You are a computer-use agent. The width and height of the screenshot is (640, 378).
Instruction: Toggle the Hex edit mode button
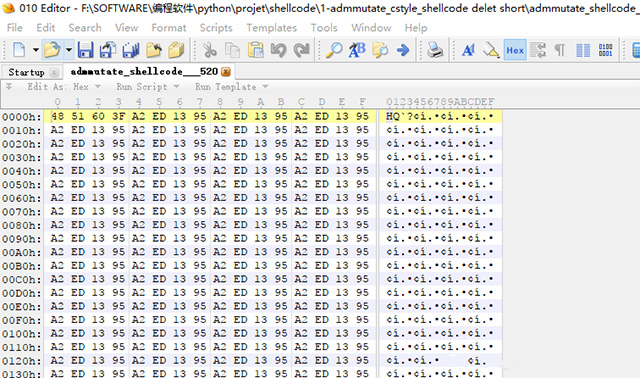click(515, 50)
